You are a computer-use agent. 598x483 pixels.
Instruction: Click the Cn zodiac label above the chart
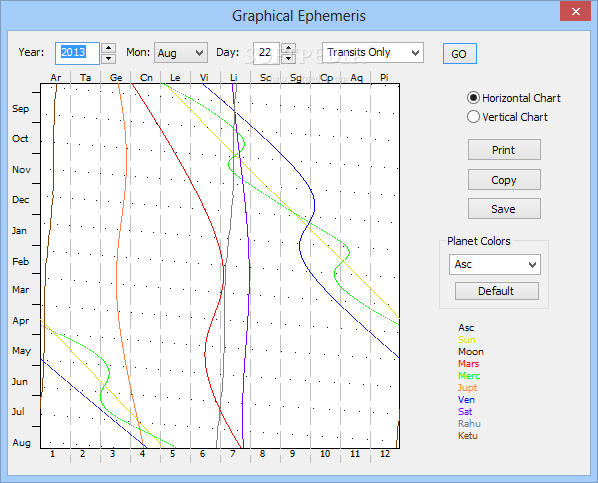click(x=146, y=77)
